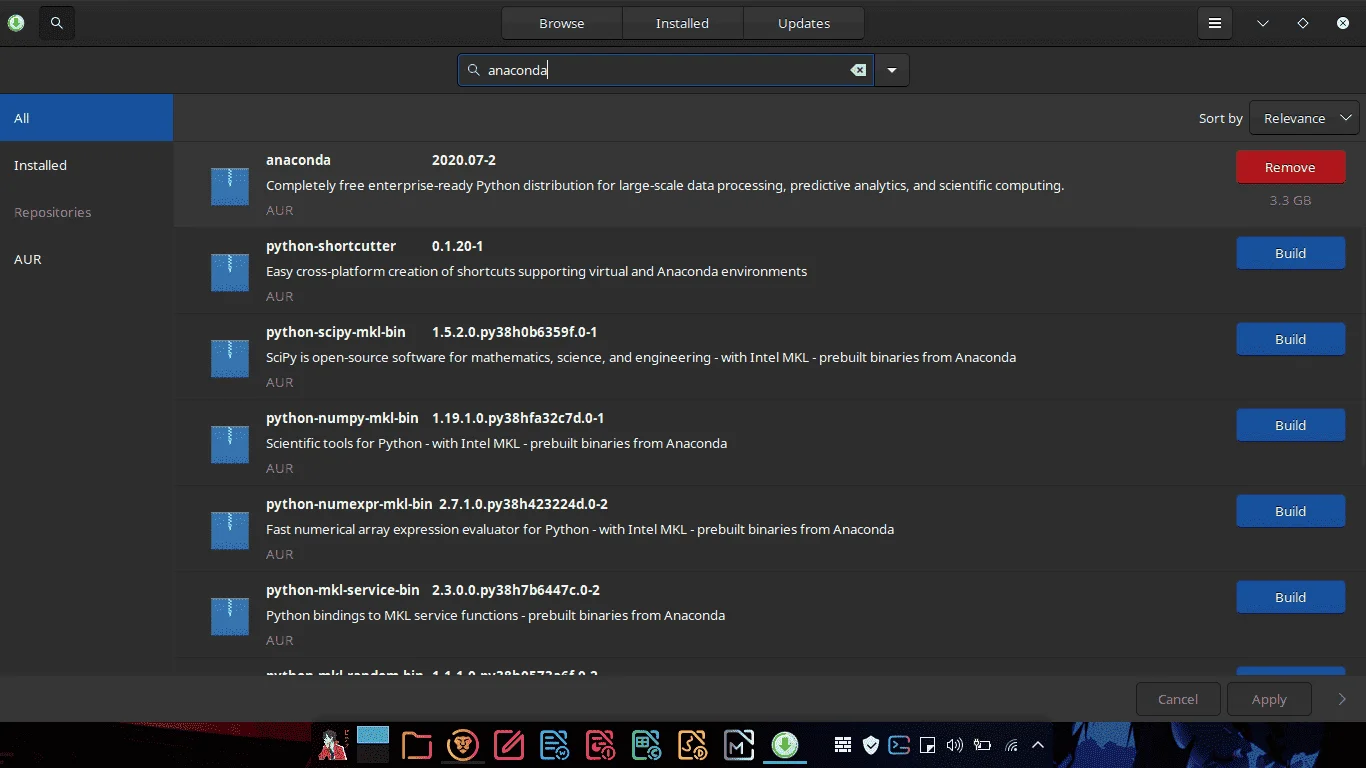Image resolution: width=1366 pixels, height=768 pixels.
Task: Switch to the Installed tab
Action: (x=683, y=23)
